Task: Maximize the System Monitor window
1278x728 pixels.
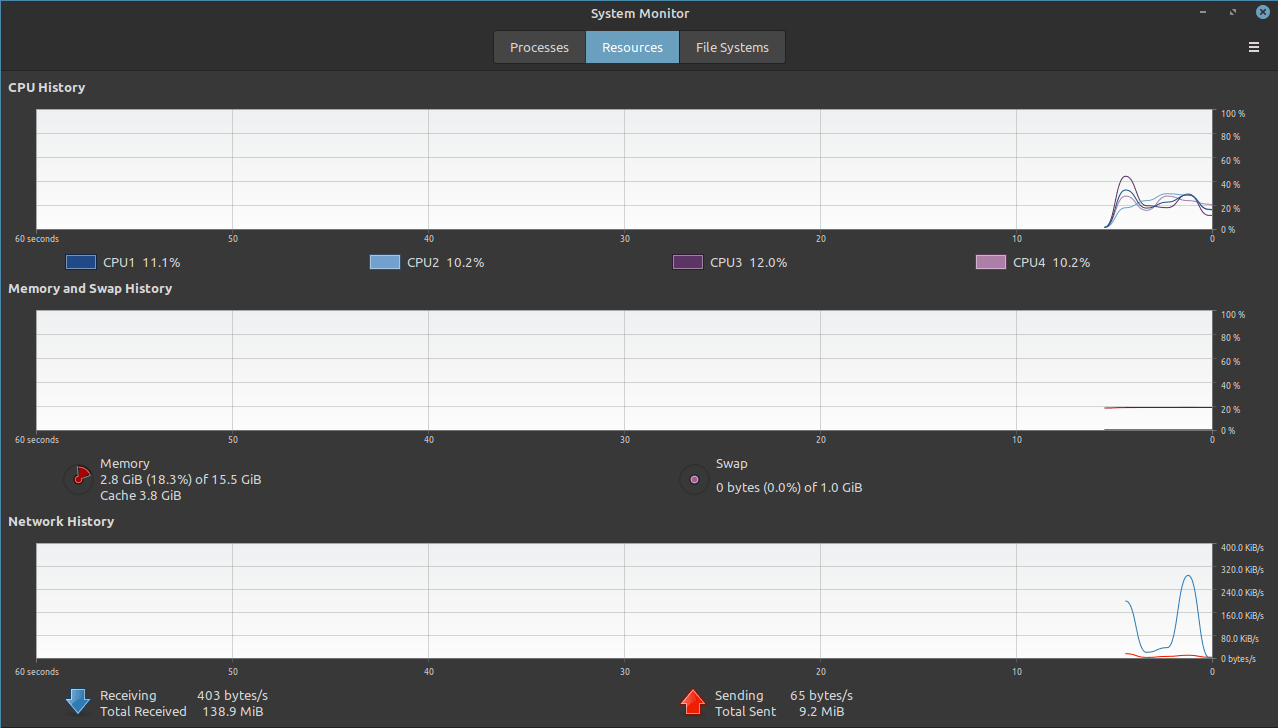Action: [1233, 12]
